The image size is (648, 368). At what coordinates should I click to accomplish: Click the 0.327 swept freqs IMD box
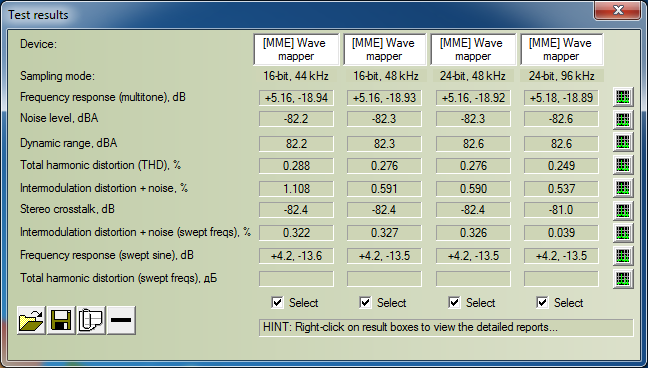384,233
